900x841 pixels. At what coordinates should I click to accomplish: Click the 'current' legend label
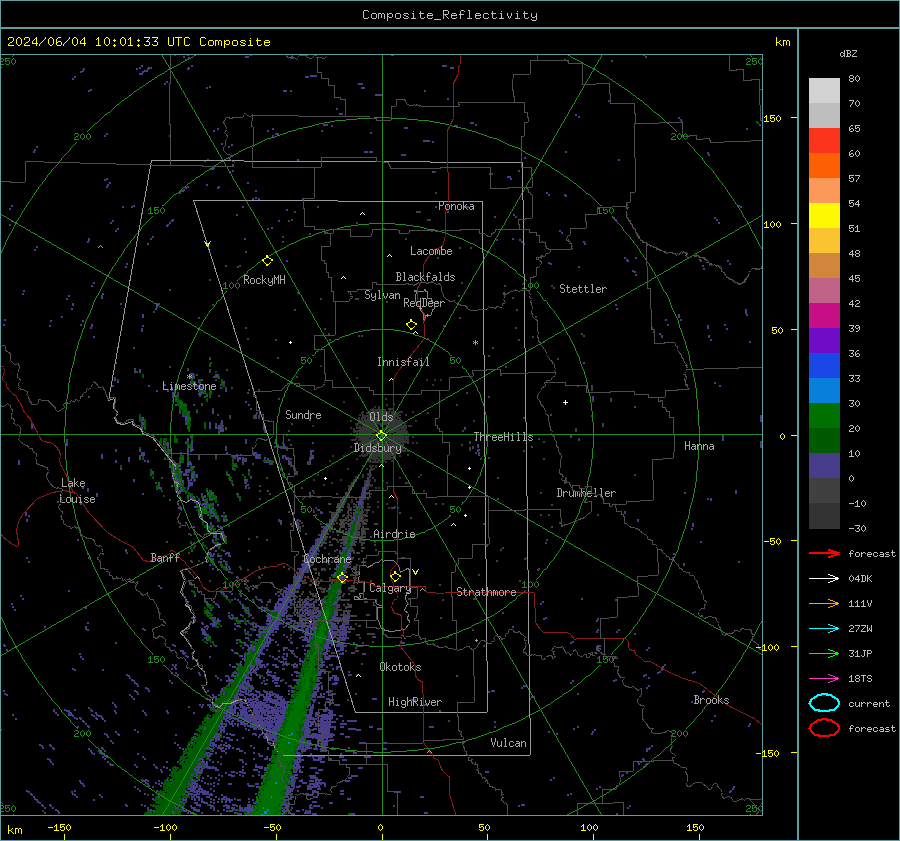point(869,703)
